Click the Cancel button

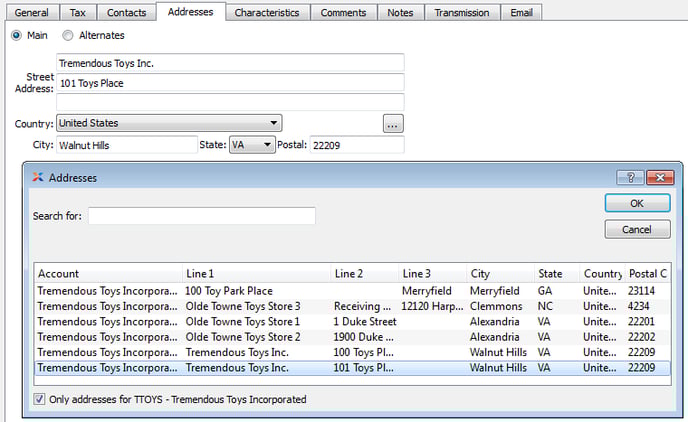click(x=637, y=229)
